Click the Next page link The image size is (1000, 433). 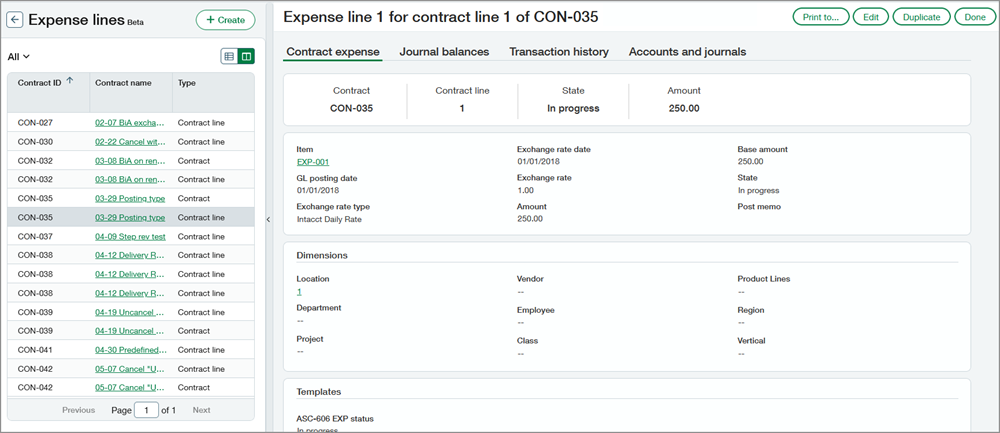[x=202, y=410]
